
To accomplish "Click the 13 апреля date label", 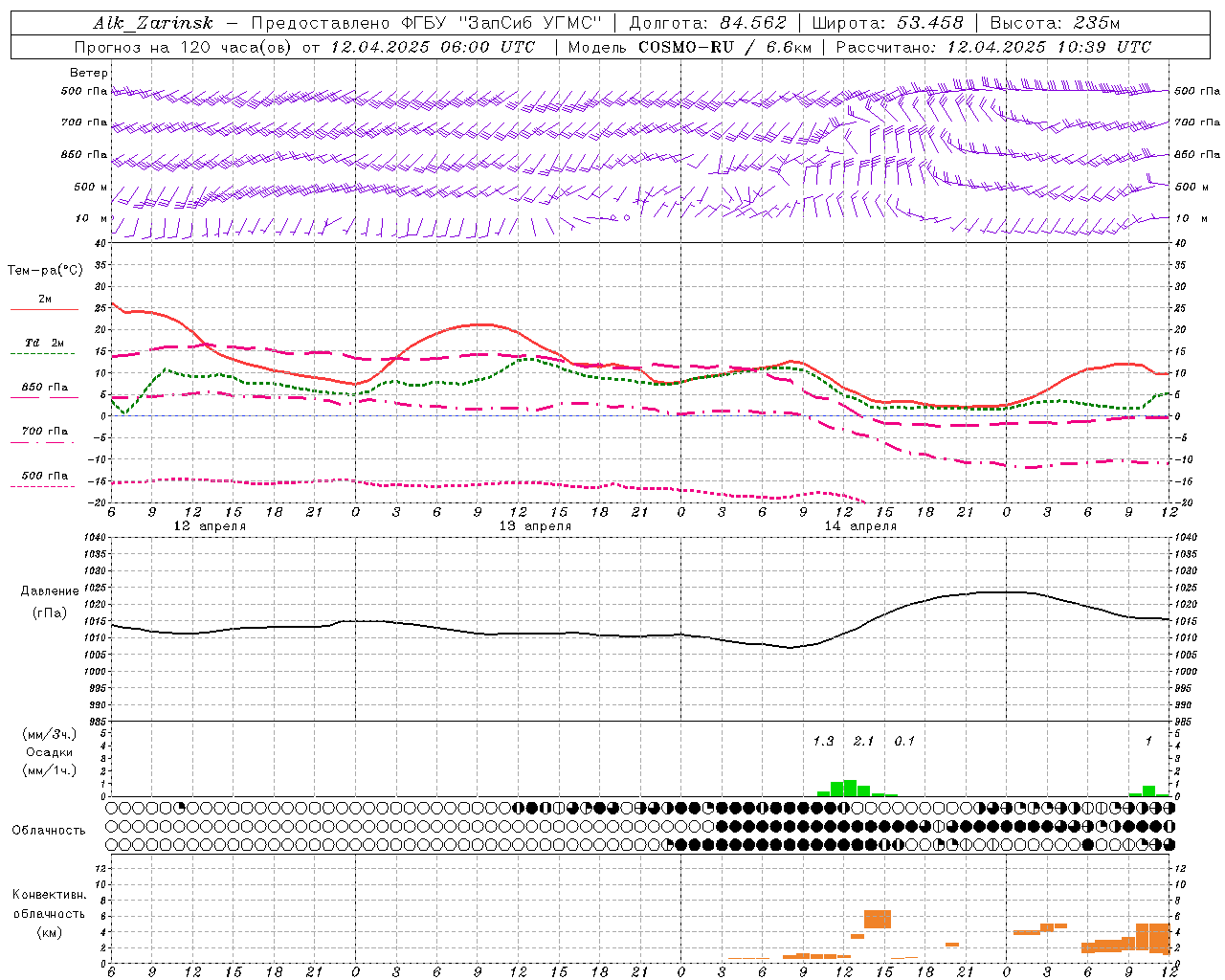I will (x=535, y=526).
